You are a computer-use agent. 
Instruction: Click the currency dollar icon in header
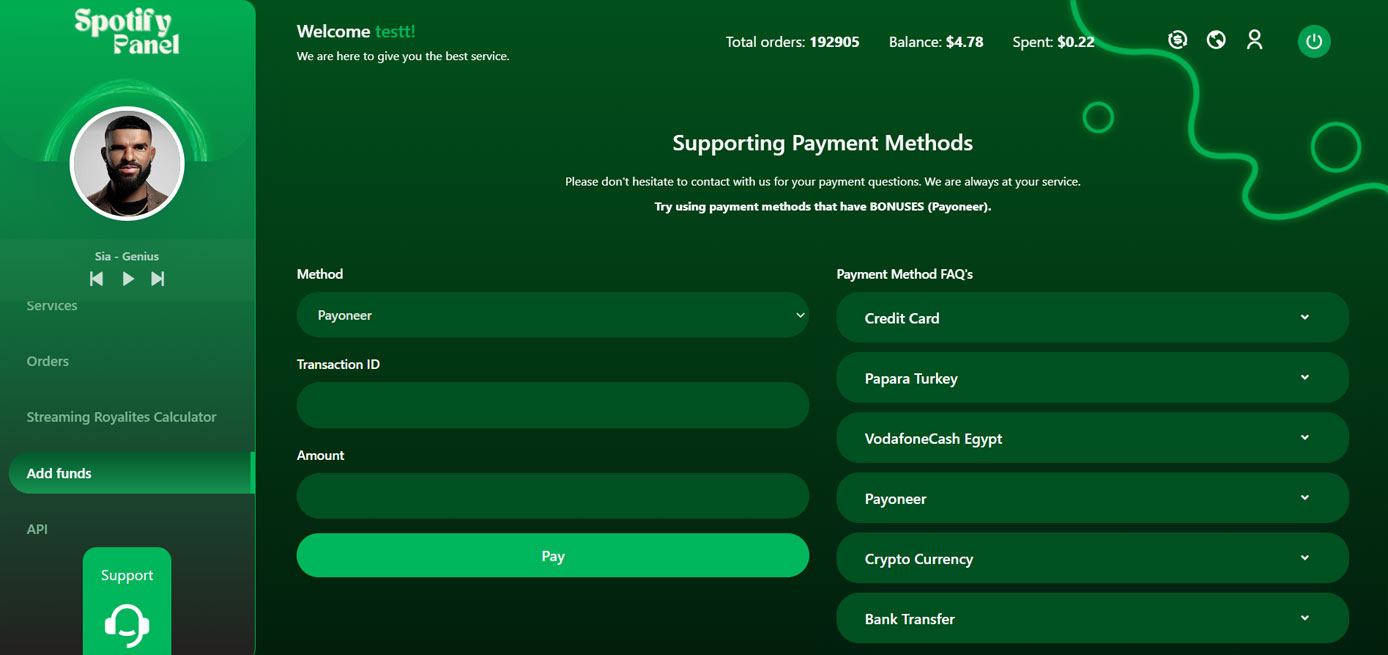pos(1177,40)
